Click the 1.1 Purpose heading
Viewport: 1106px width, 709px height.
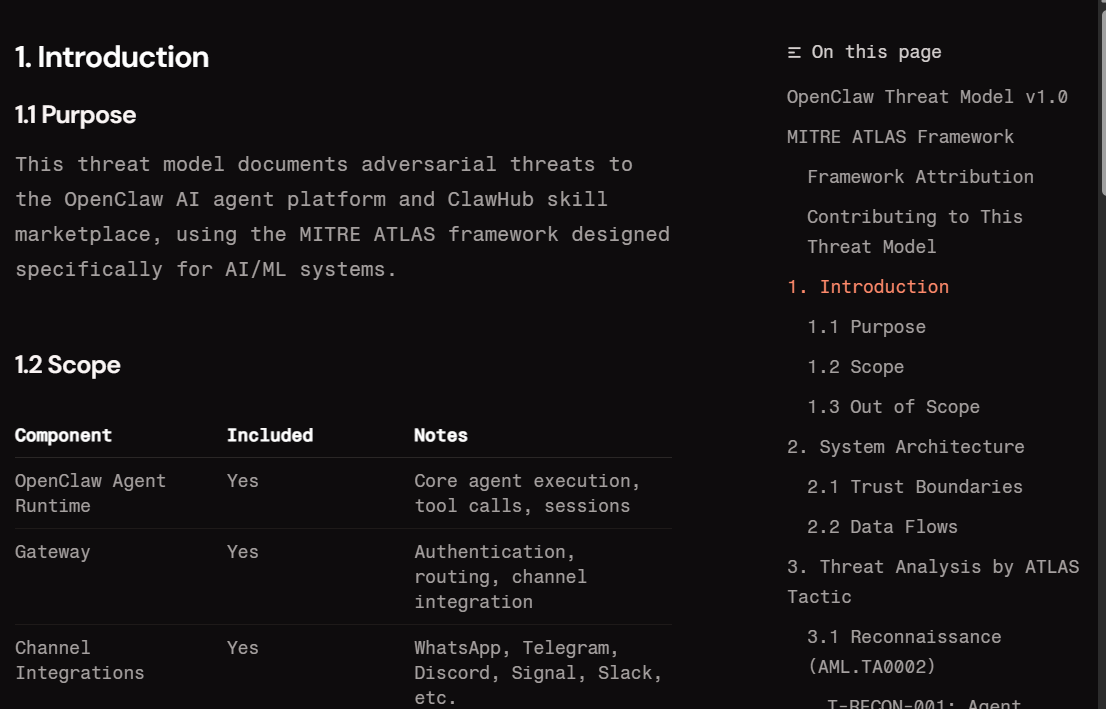point(75,115)
